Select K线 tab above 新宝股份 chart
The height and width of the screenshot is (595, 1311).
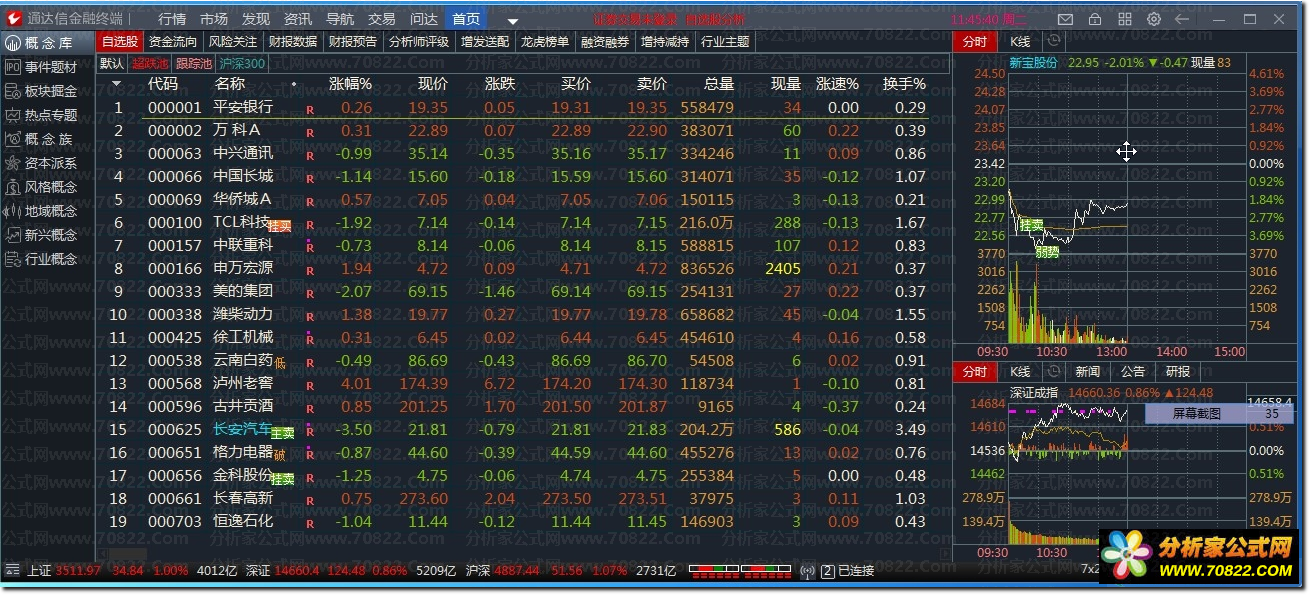(x=1020, y=41)
